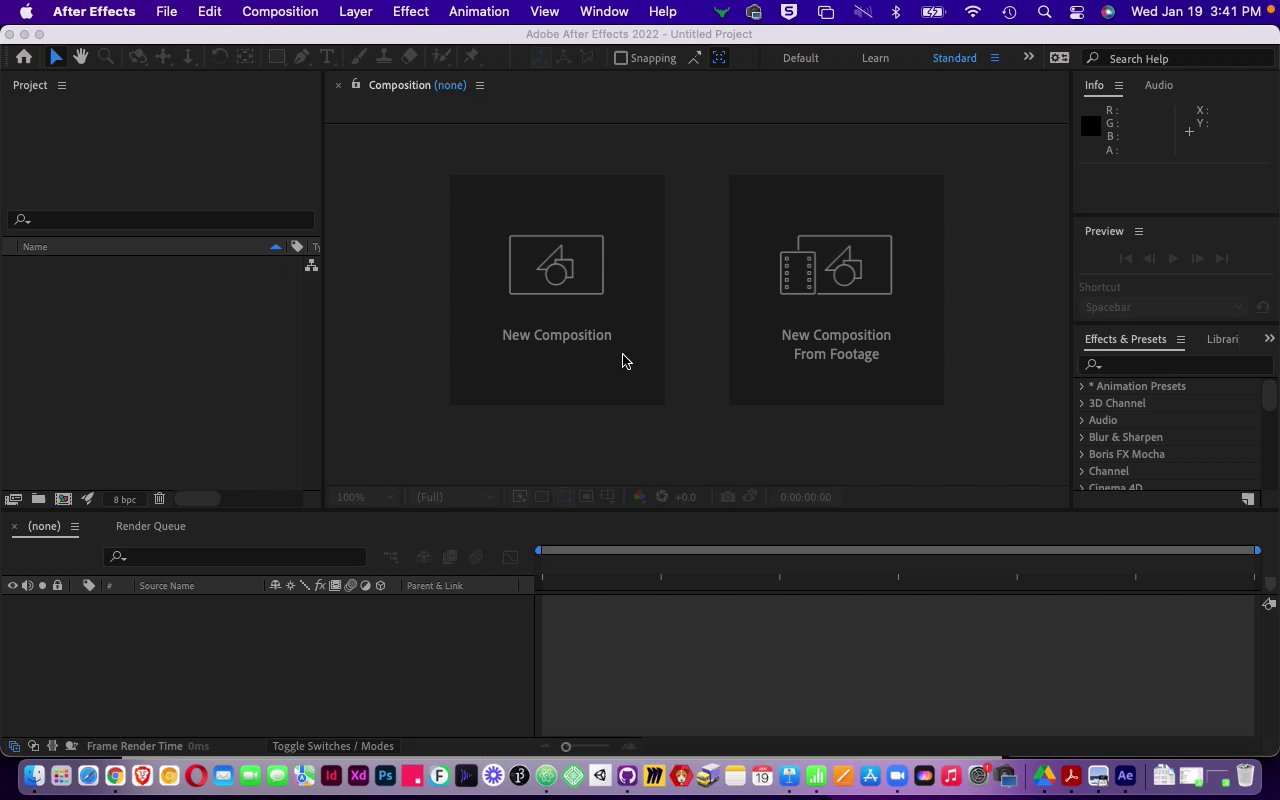Switch to the Render Queue tab
Image resolution: width=1280 pixels, height=800 pixels.
(151, 526)
